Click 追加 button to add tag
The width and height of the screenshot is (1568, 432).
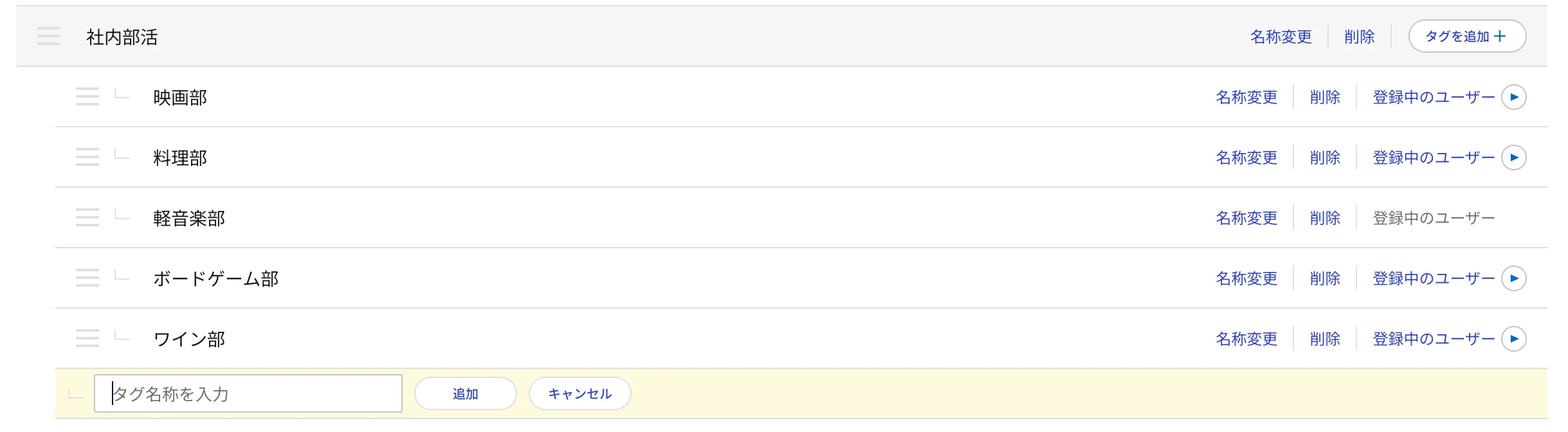point(466,393)
